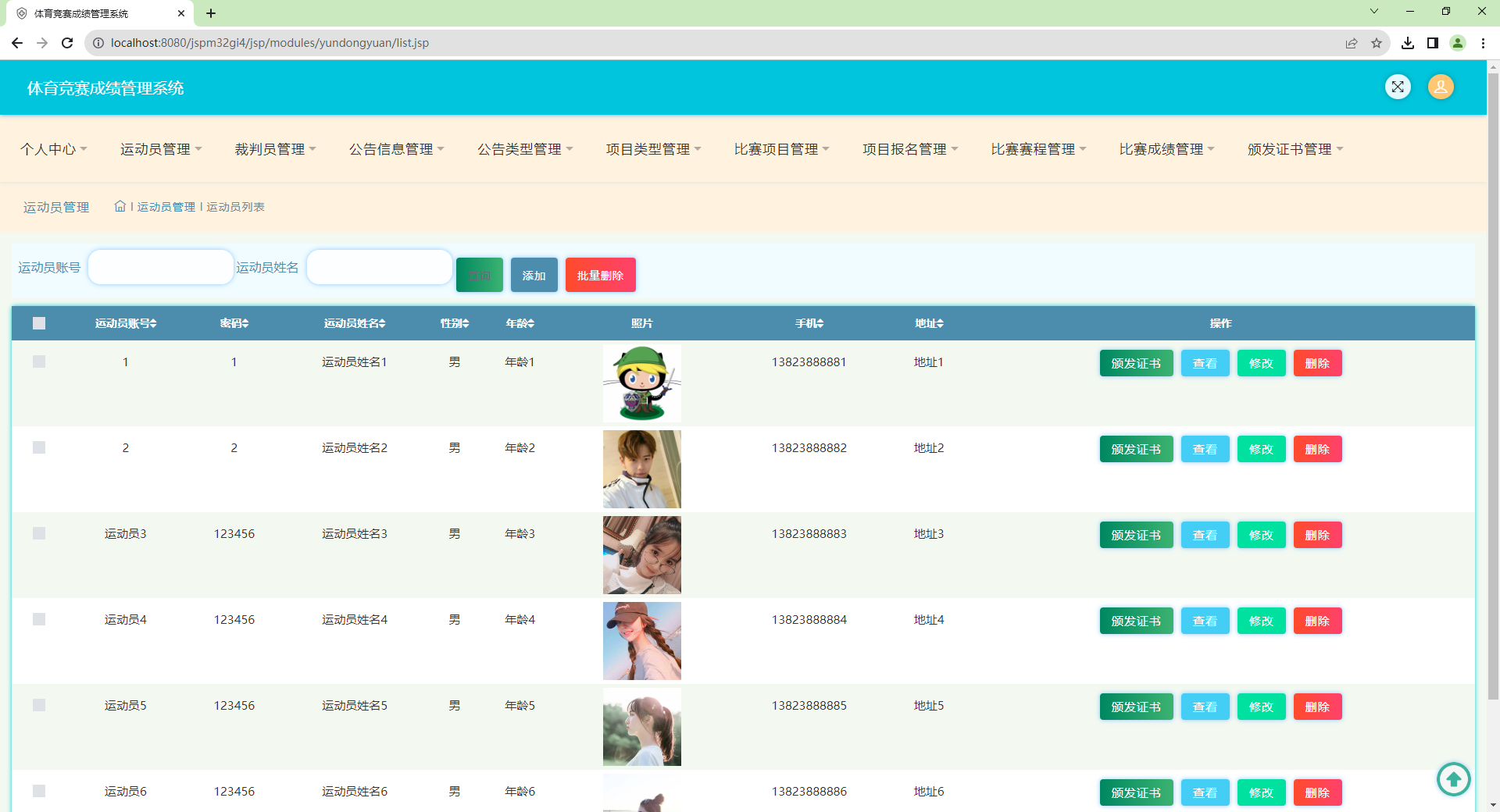Expand the 公告信息管理 dropdown
Image resolution: width=1500 pixels, height=812 pixels.
point(397,149)
